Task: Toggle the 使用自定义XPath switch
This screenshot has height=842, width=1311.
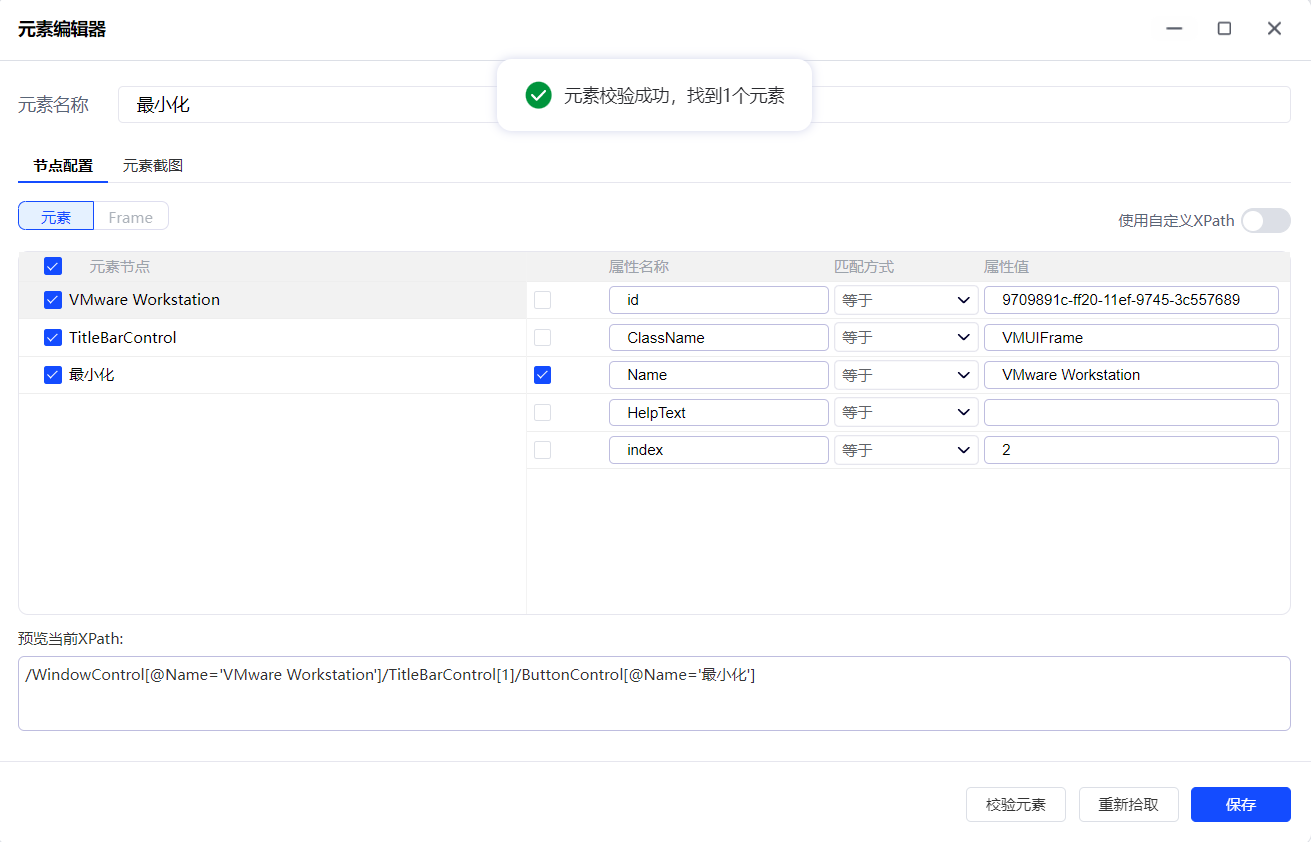Action: pos(1265,220)
